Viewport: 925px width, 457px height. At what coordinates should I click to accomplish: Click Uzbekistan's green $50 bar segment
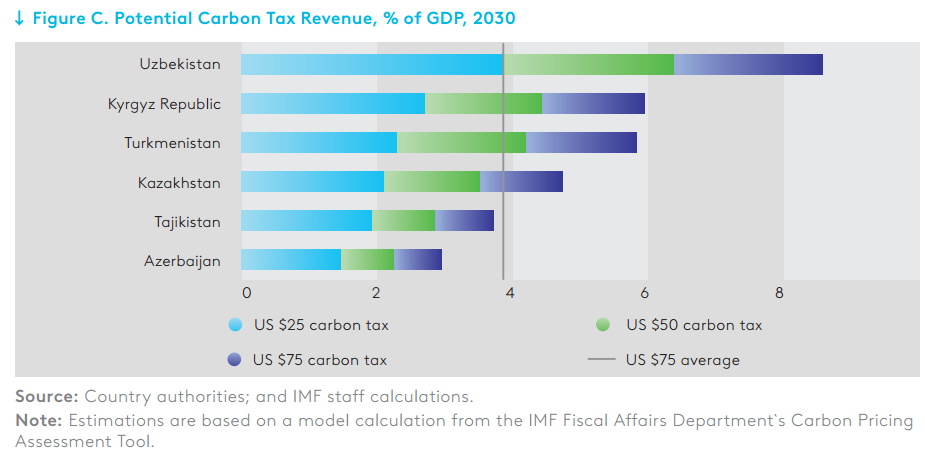coord(588,64)
